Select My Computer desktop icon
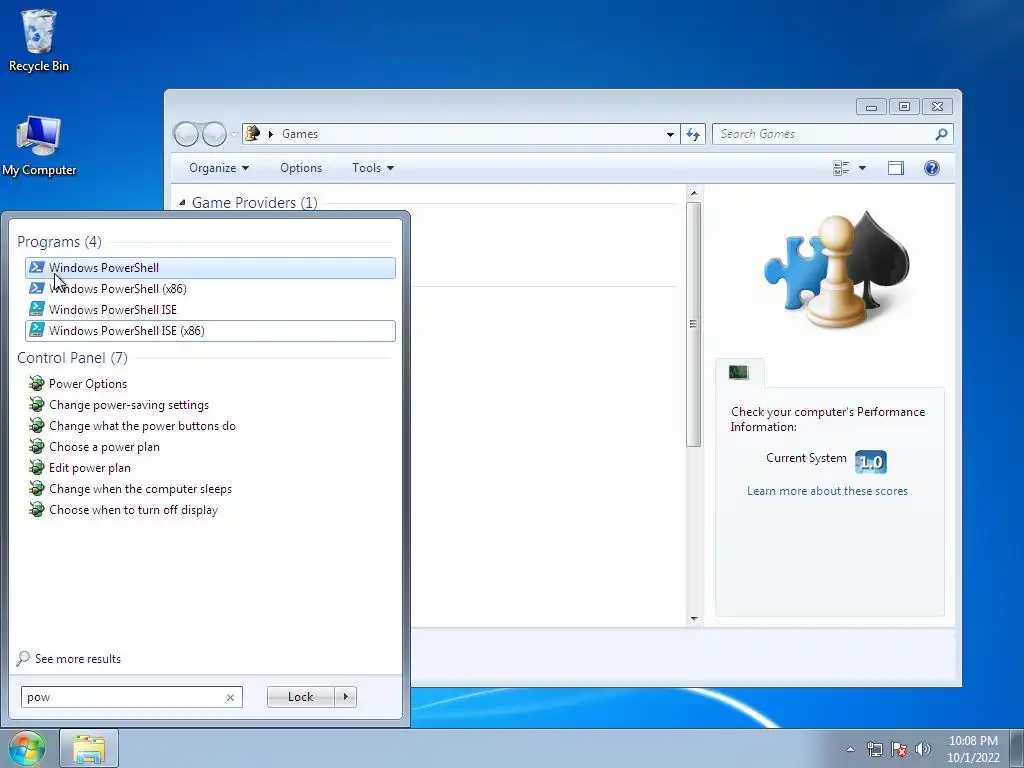The image size is (1024, 768). pos(39,146)
